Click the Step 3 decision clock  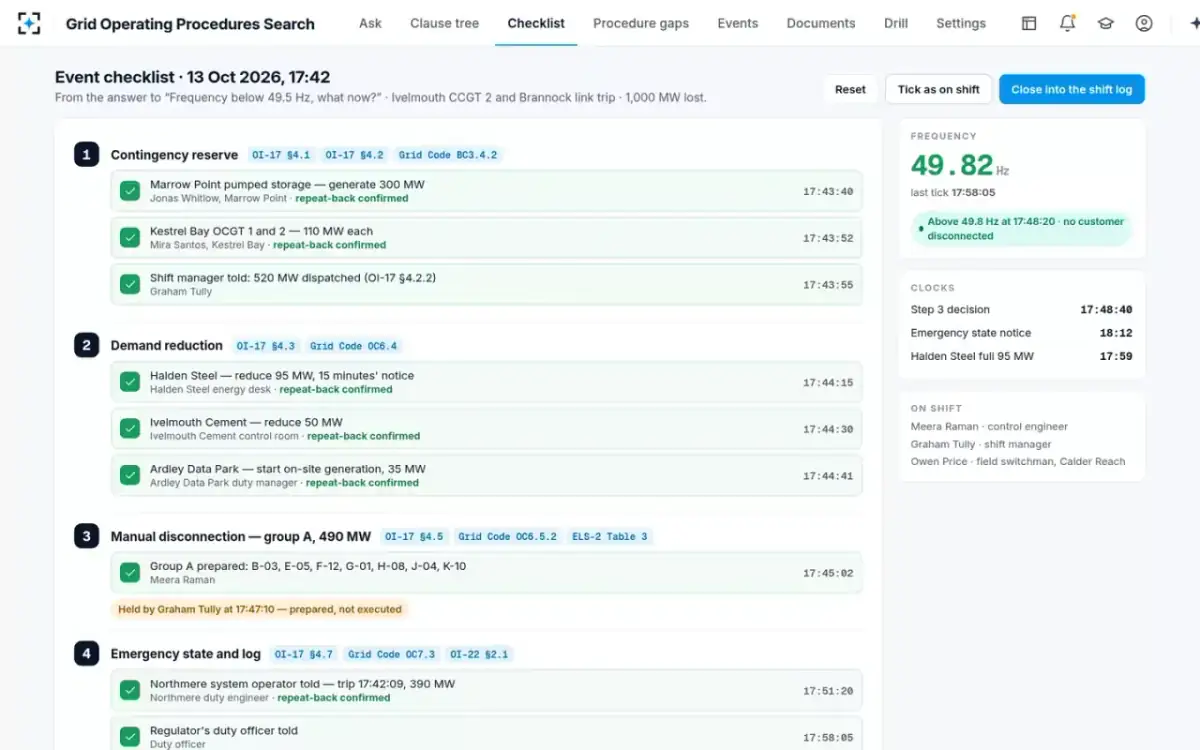point(1021,310)
